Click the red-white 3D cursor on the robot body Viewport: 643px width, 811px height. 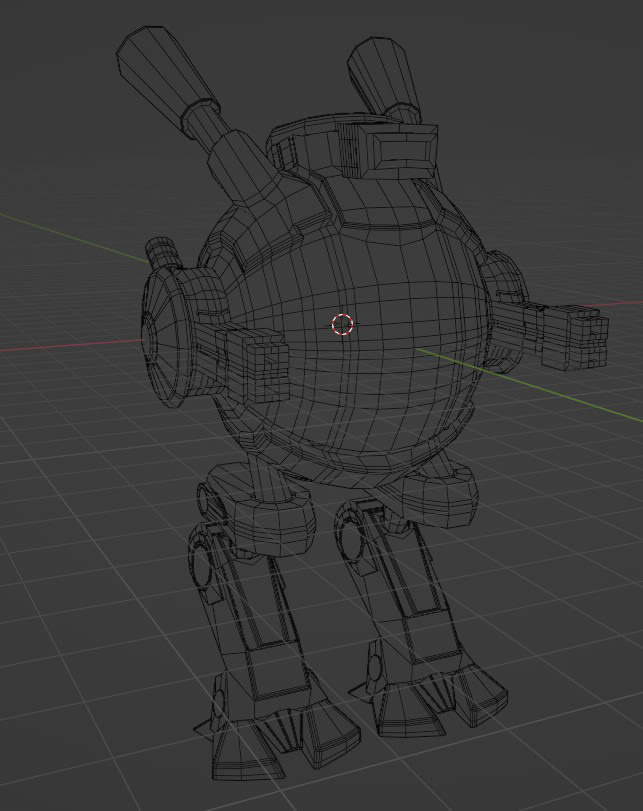pos(342,324)
